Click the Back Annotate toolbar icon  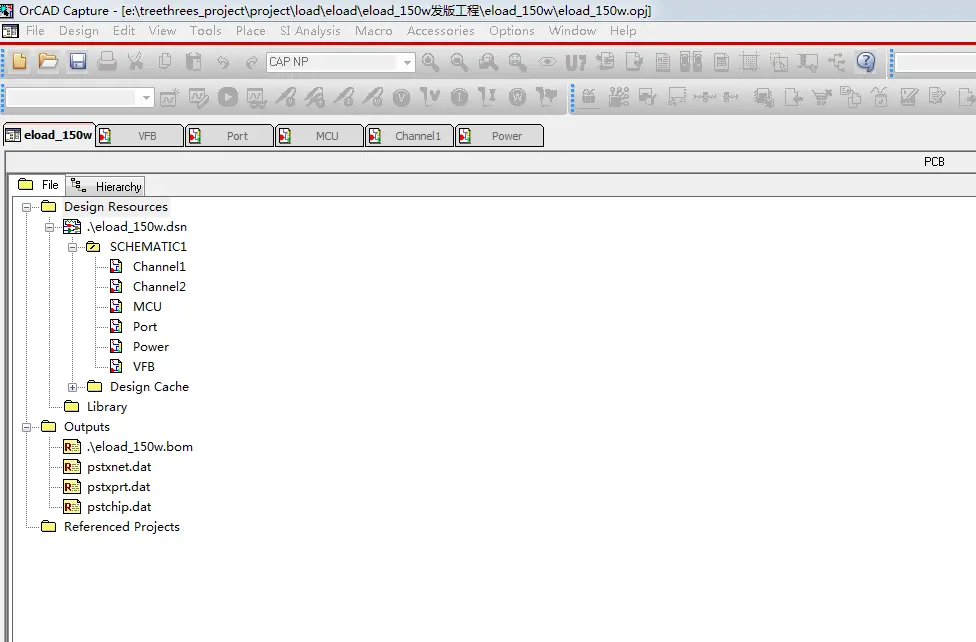(605, 62)
